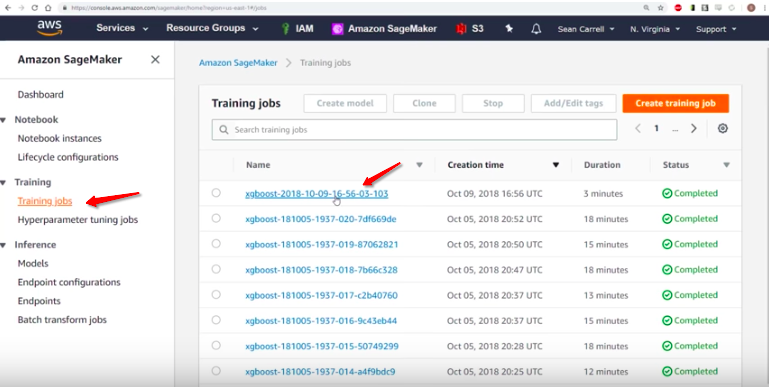Image resolution: width=769 pixels, height=387 pixels.
Task: Select radio for xgboost-2018-10-09-16-56-03-103
Action: 216,193
